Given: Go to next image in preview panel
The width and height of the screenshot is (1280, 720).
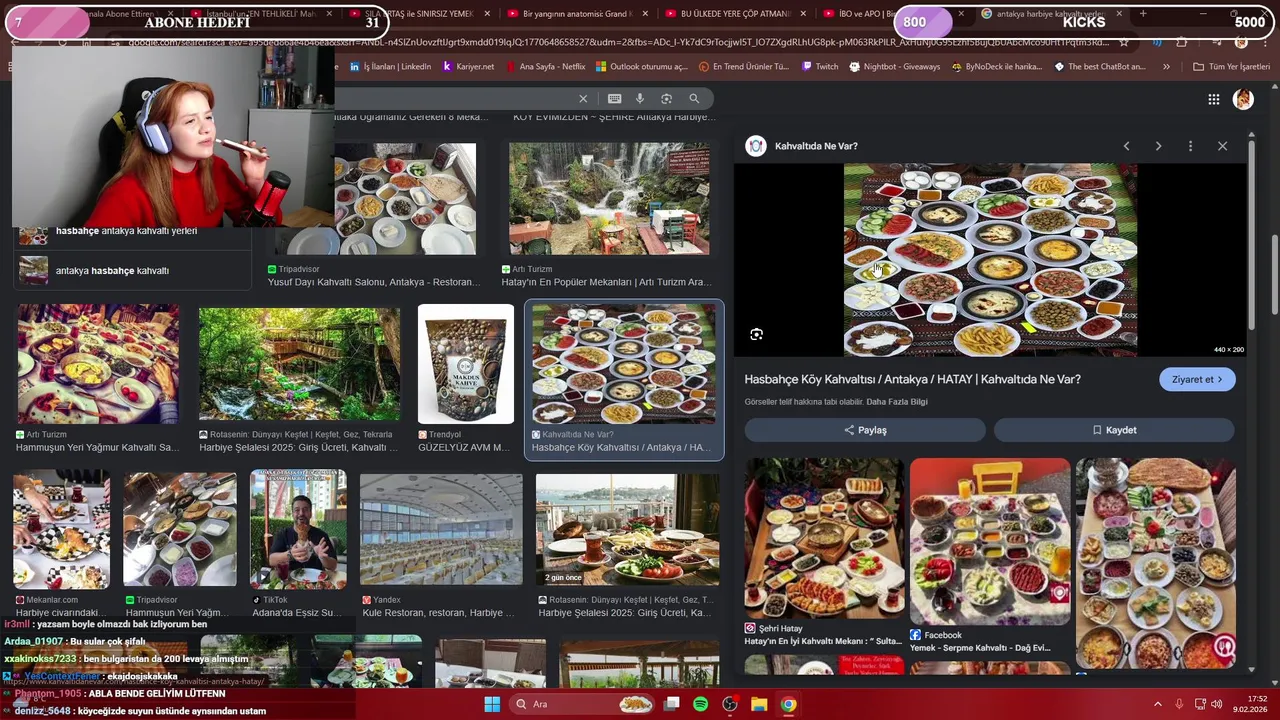Looking at the screenshot, I should 1158,146.
